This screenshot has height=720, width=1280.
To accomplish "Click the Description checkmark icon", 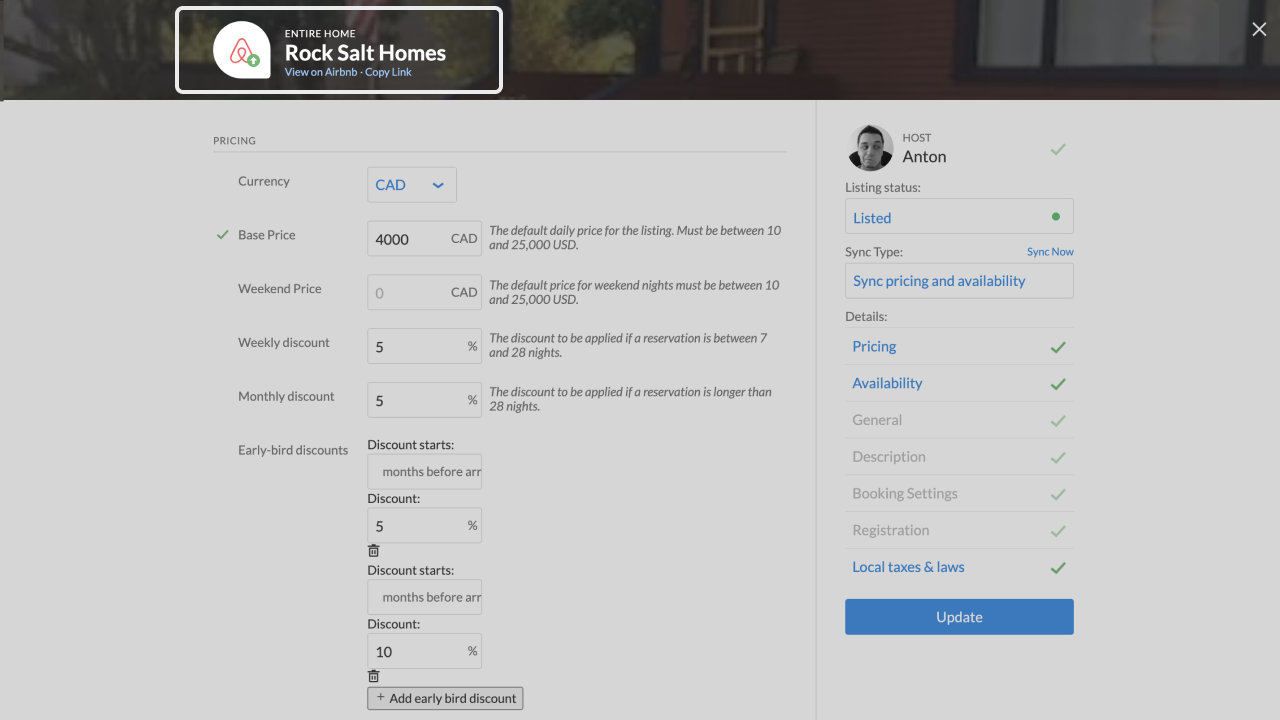I will [1058, 458].
